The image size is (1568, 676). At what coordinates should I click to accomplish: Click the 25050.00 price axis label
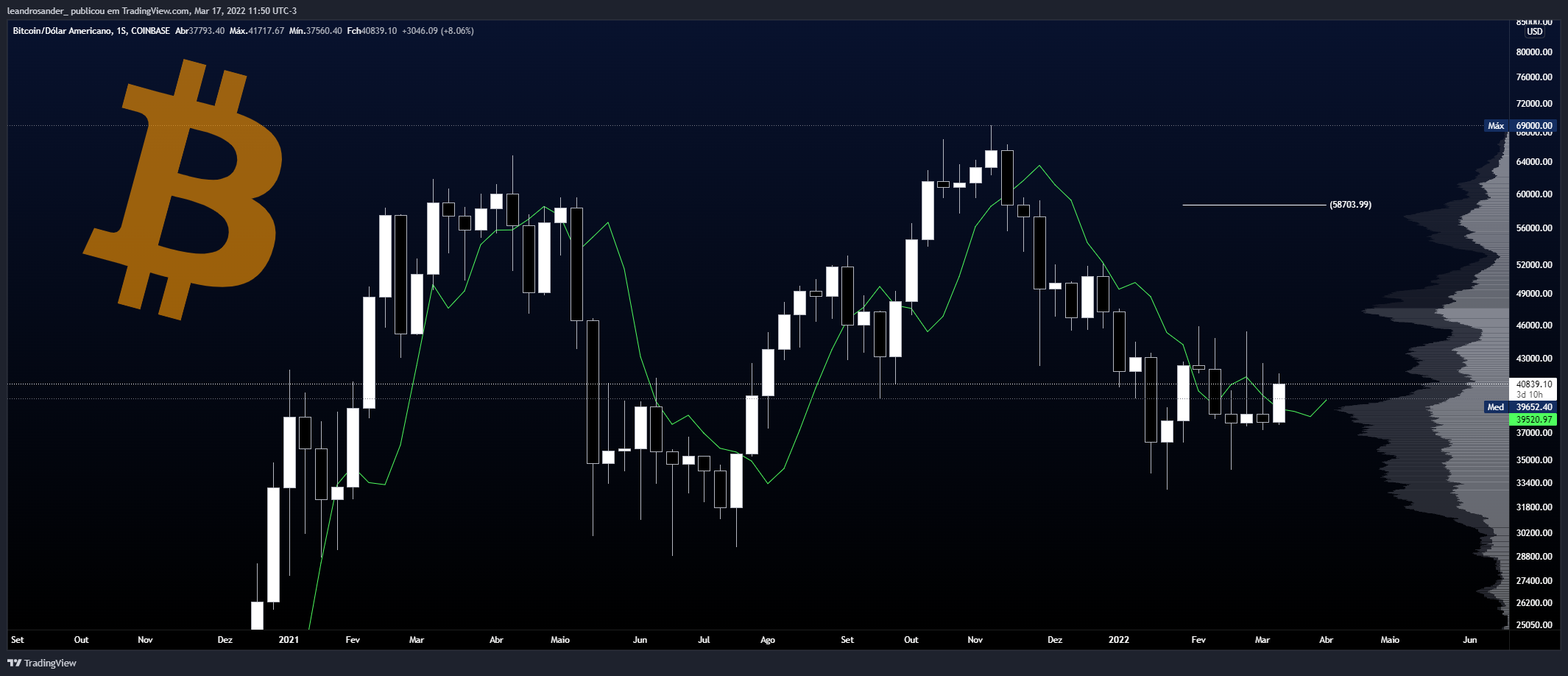1534,625
